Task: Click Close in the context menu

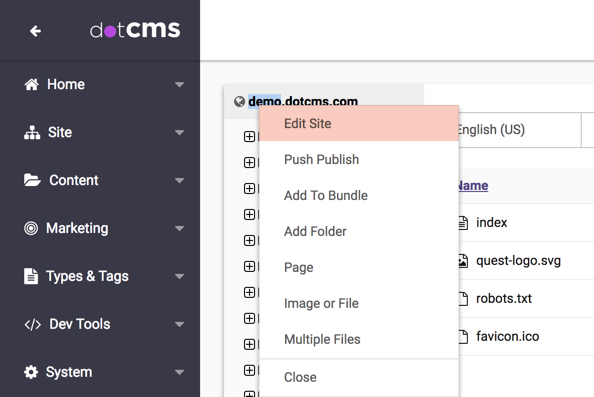Action: 359,377
